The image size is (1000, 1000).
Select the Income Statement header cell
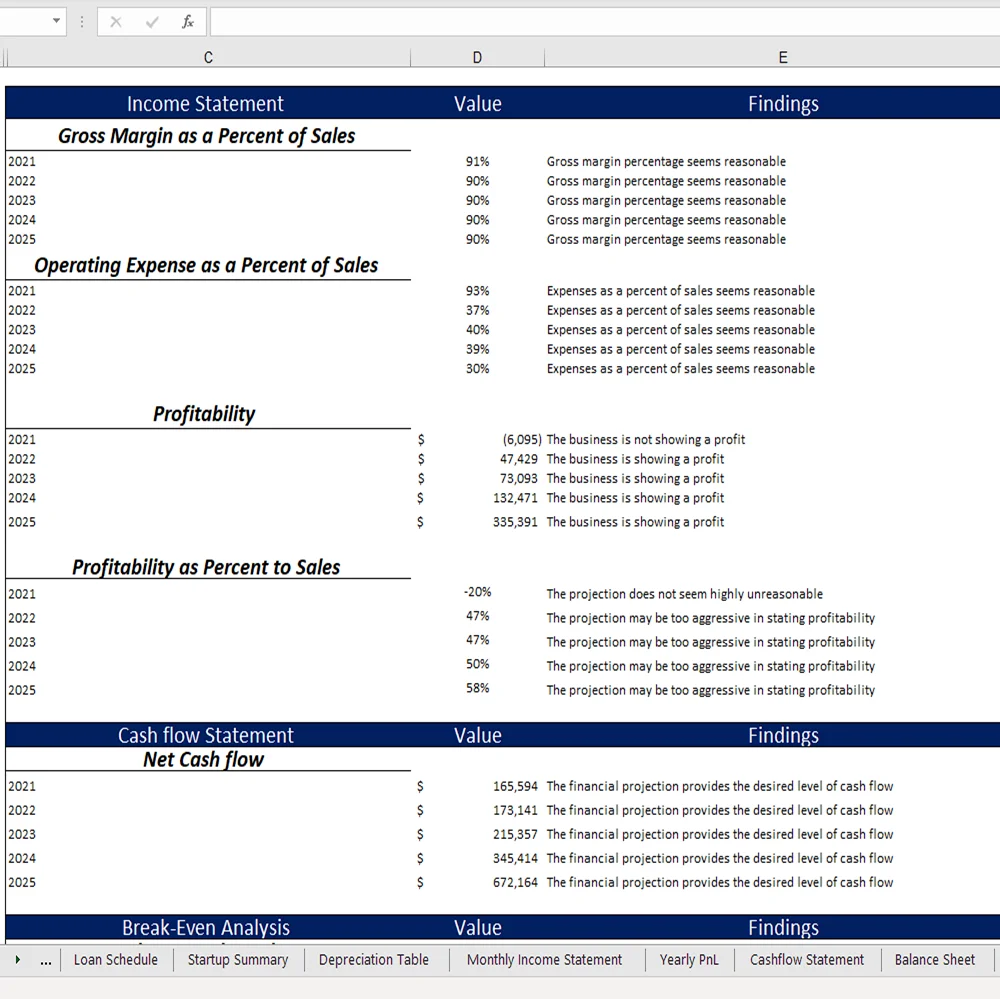click(x=205, y=103)
